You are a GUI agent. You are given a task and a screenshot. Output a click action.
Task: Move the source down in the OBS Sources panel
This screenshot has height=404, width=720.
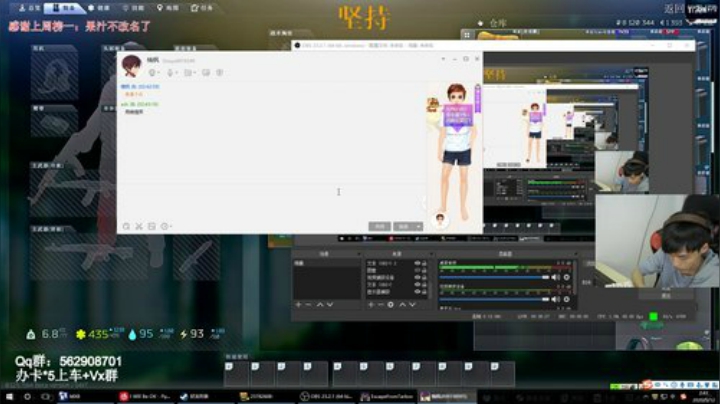click(412, 304)
